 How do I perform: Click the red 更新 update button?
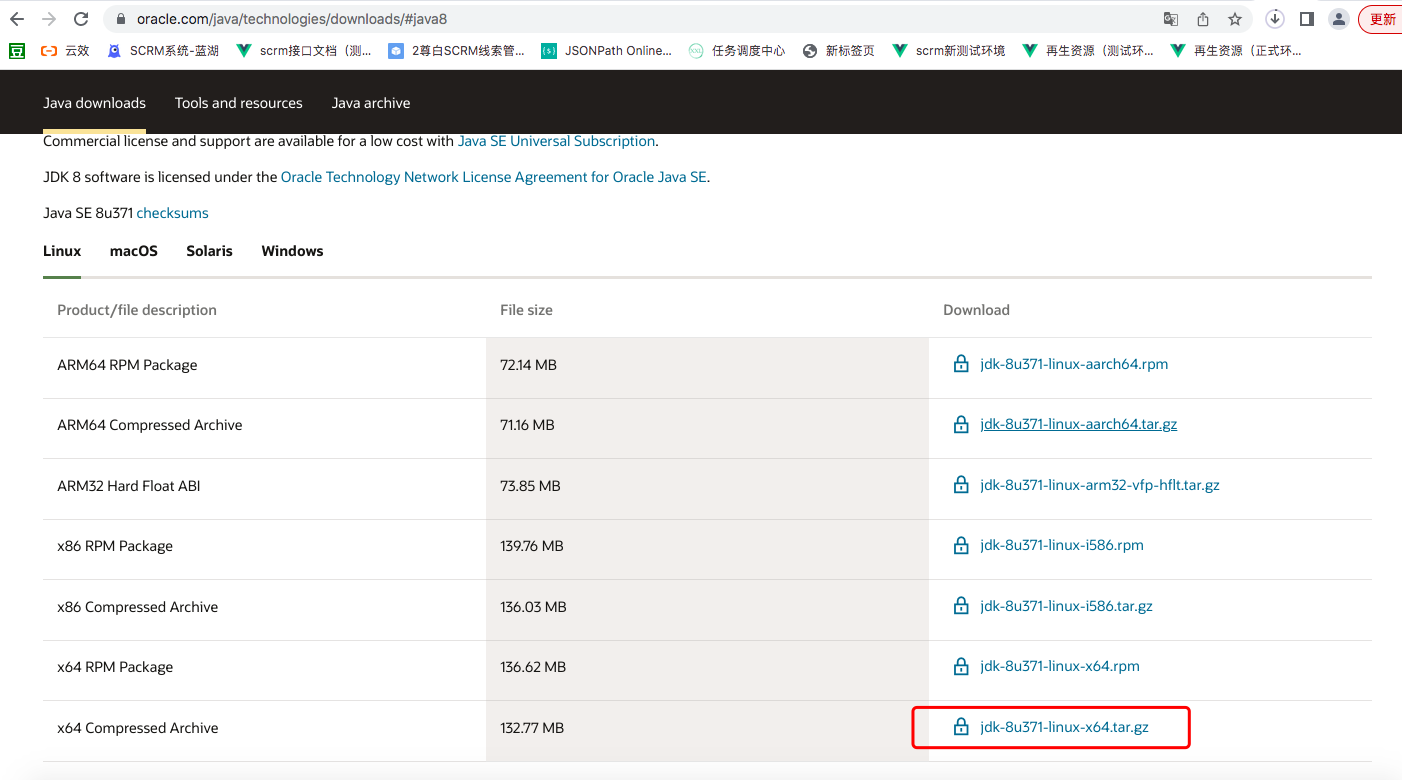[x=1382, y=19]
